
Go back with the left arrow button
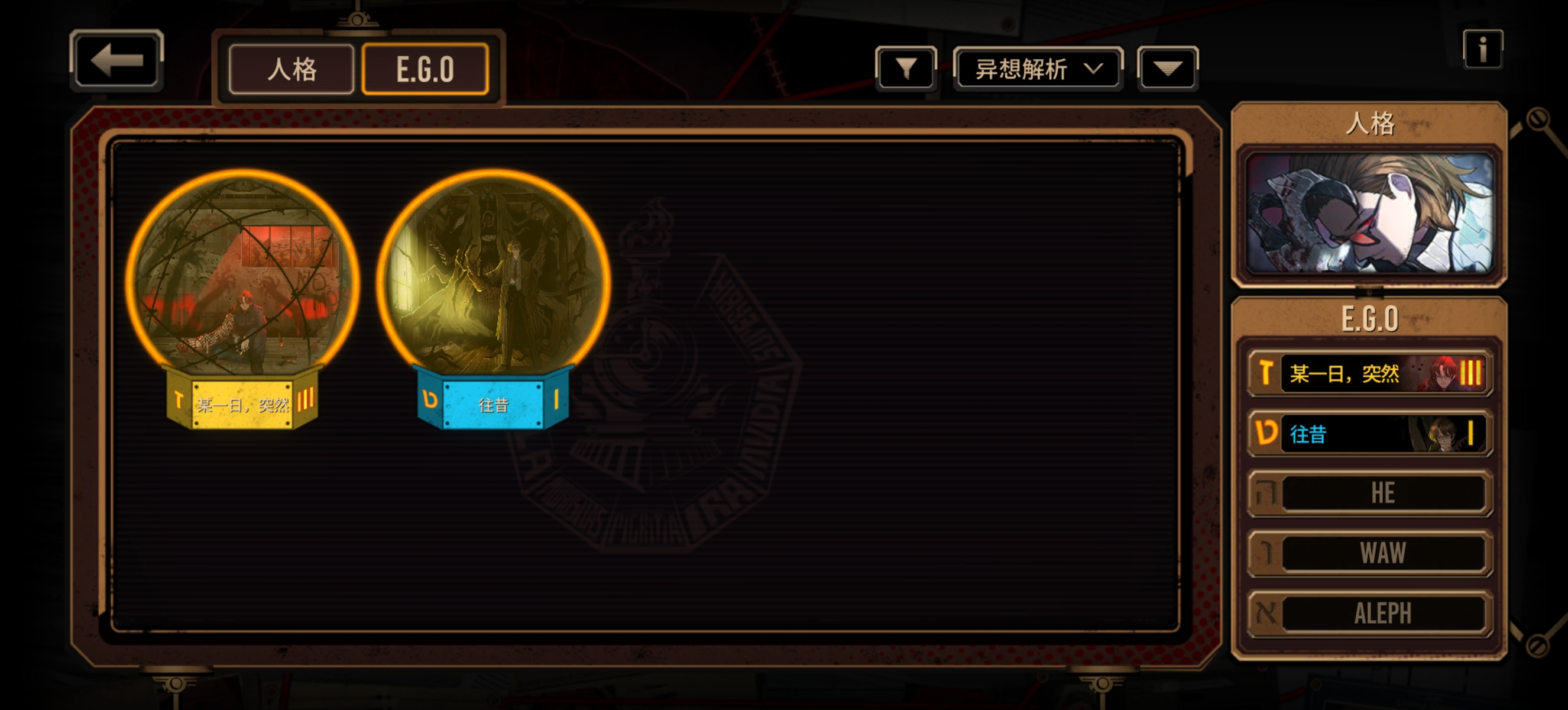click(x=116, y=60)
